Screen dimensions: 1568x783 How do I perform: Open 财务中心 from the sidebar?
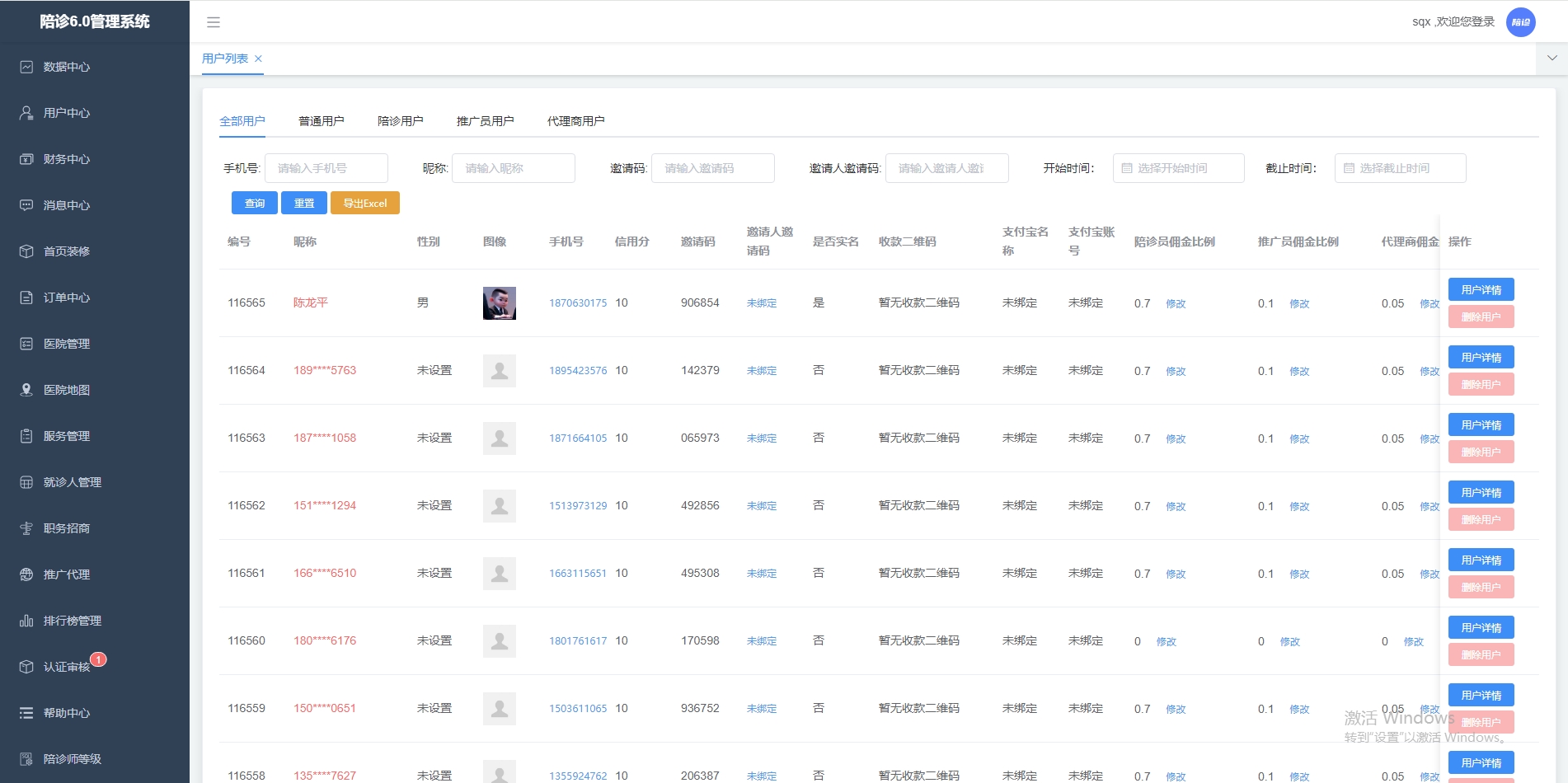[66, 159]
